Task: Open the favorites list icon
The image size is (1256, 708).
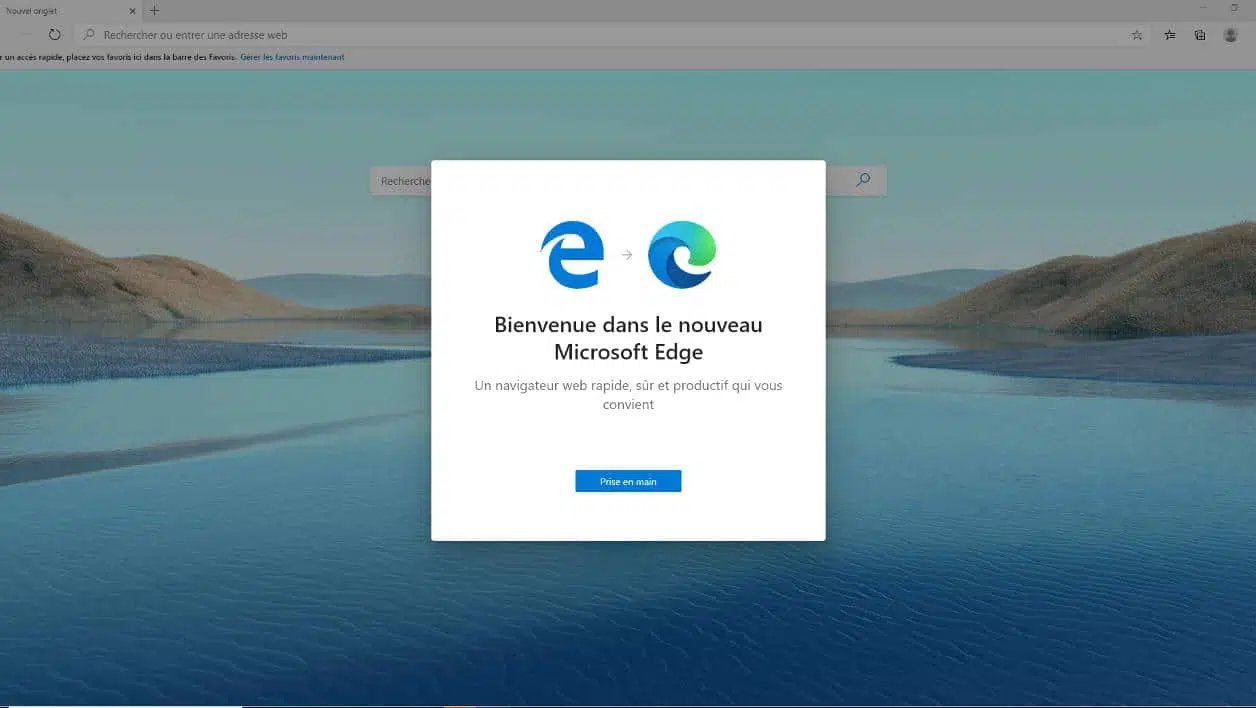Action: click(x=1170, y=34)
